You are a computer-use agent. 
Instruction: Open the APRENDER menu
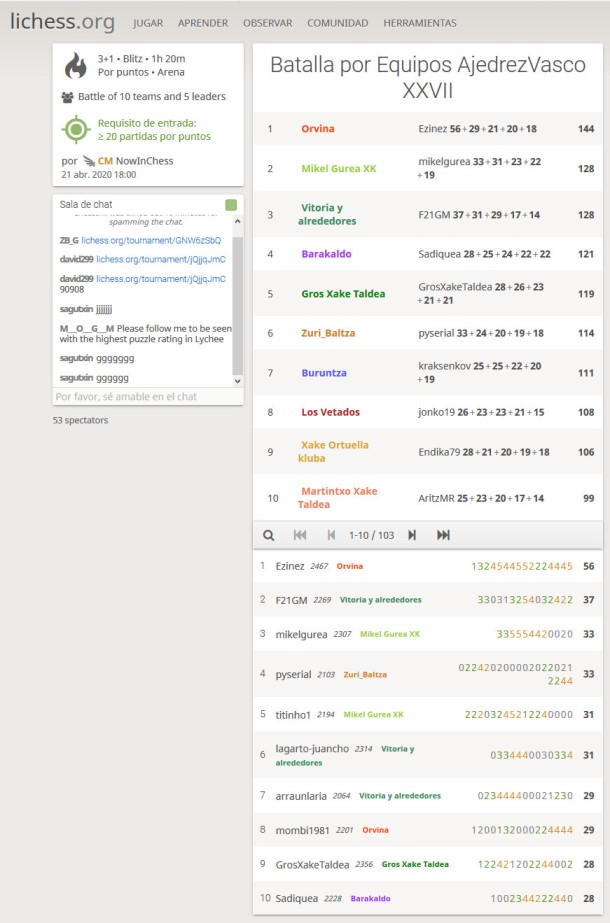tap(203, 23)
